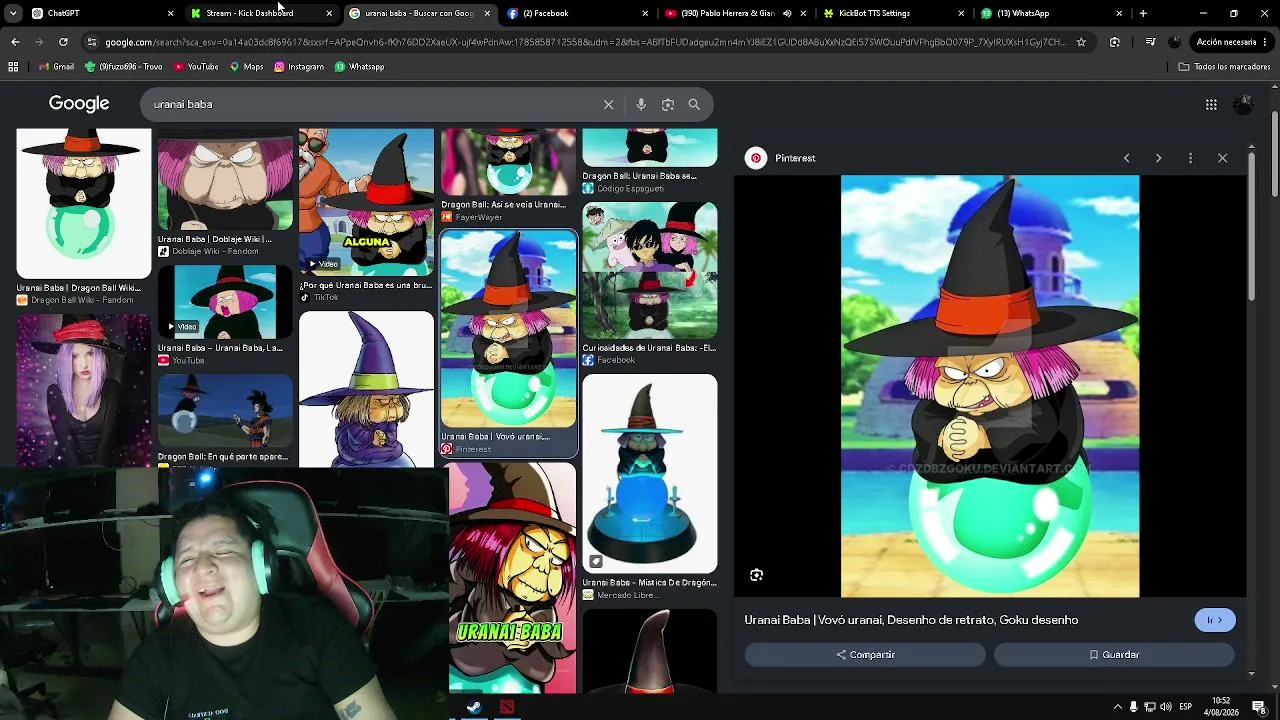This screenshot has width=1280, height=720.
Task: Show previous image in preview panel
Action: click(x=1126, y=158)
